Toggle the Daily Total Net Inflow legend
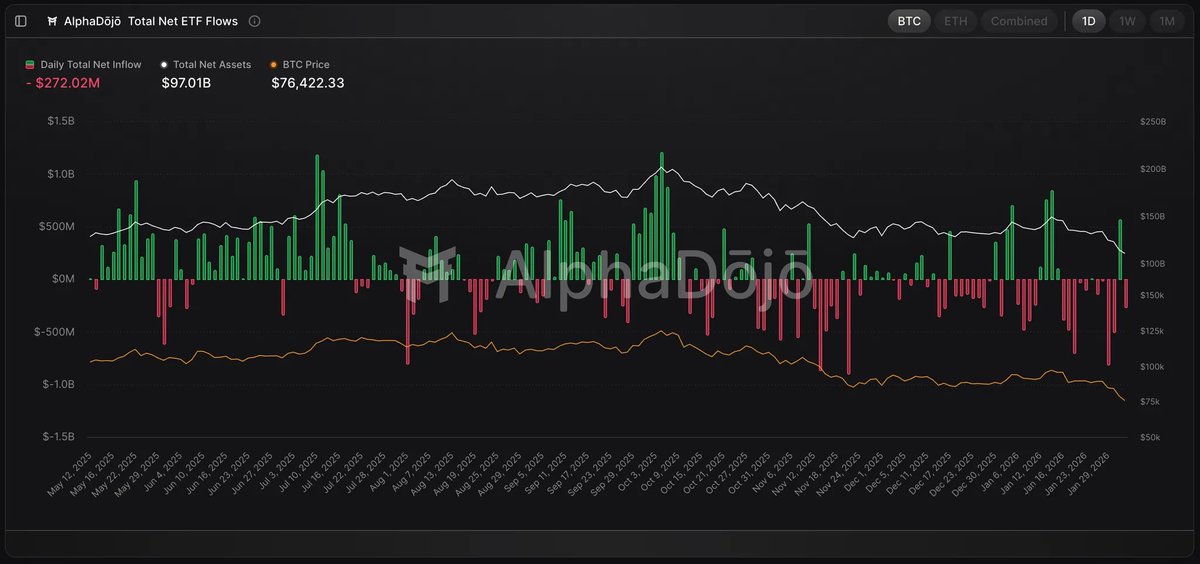Screen dimensions: 1200x564 (84, 64)
